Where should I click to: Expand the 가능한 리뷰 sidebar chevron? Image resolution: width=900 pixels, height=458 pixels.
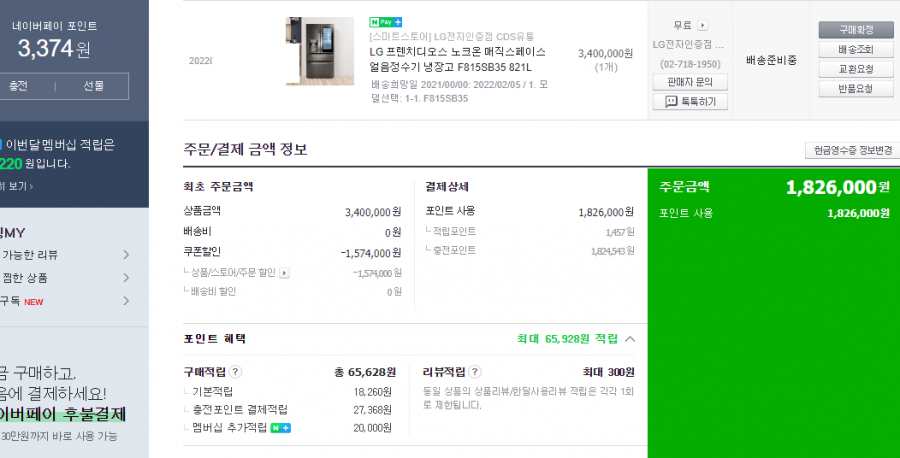click(x=126, y=255)
